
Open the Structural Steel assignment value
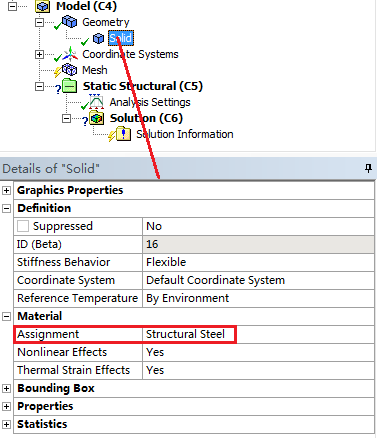(258, 334)
